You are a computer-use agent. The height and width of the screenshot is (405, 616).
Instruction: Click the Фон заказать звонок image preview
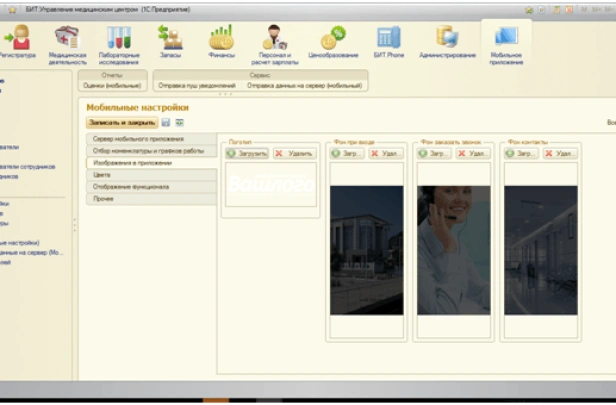[x=454, y=250]
